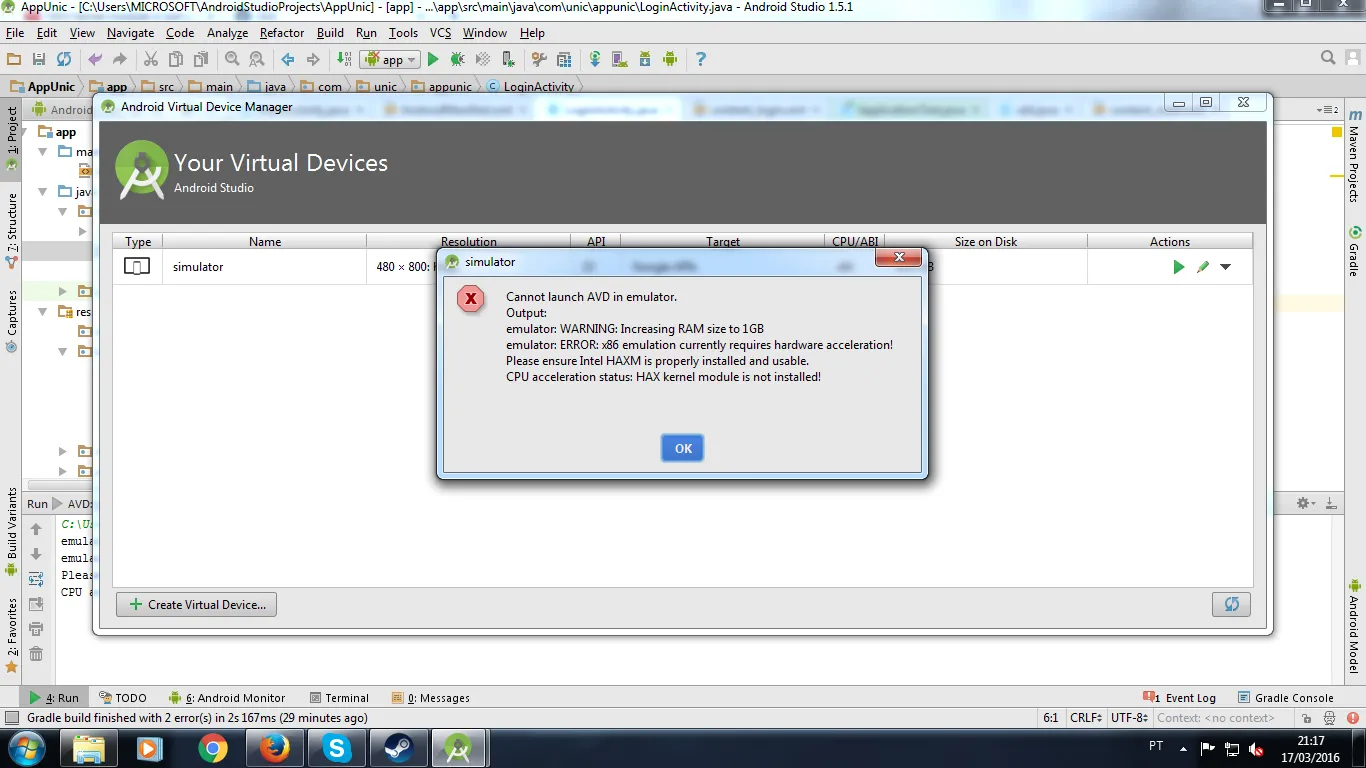This screenshot has height=768, width=1366.
Task: Open the Build menu
Action: pyautogui.click(x=330, y=33)
